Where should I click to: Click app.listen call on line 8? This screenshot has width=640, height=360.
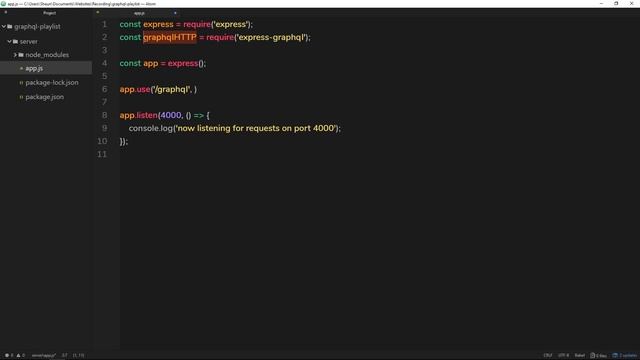tap(138, 116)
